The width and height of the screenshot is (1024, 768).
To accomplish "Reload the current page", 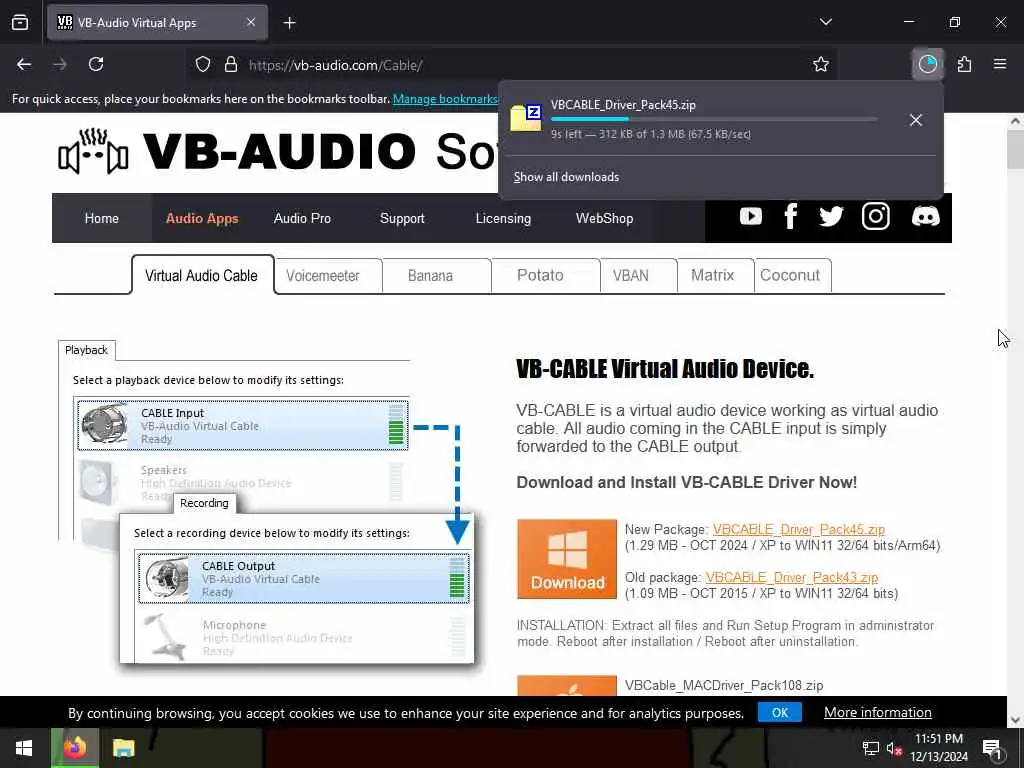I will click(96, 65).
